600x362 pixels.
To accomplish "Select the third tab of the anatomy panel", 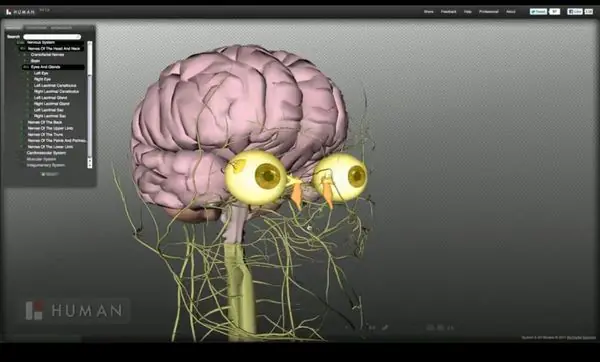I will pos(61,28).
